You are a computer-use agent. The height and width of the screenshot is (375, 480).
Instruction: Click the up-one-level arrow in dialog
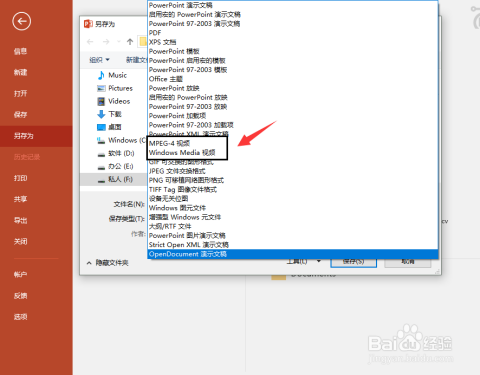pos(130,42)
